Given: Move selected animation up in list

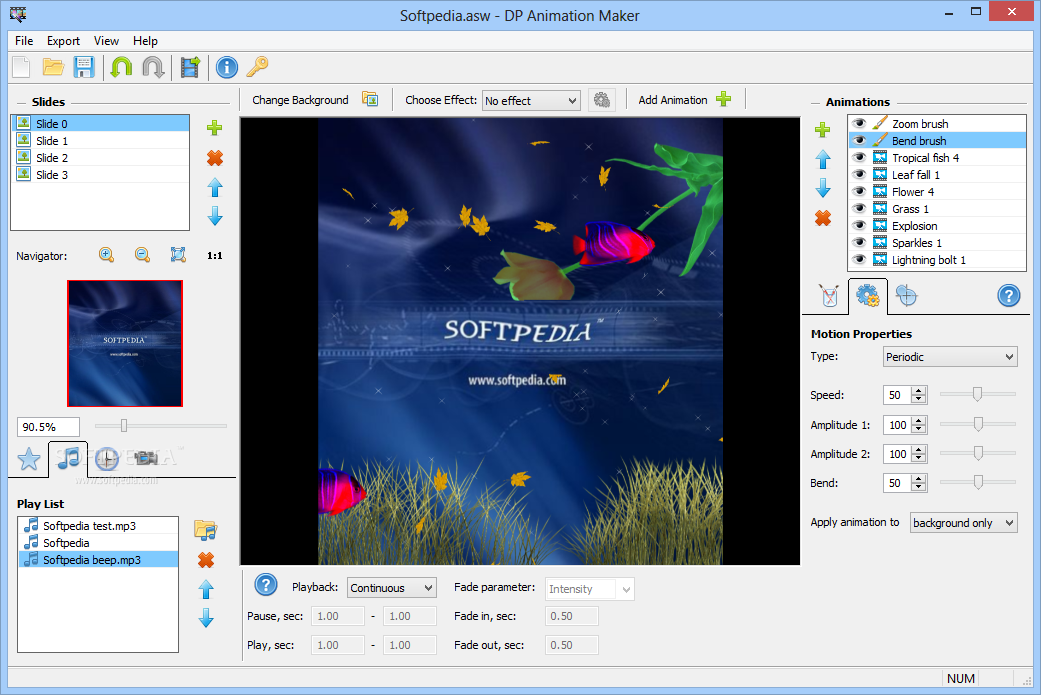Looking at the screenshot, I should tap(823, 159).
